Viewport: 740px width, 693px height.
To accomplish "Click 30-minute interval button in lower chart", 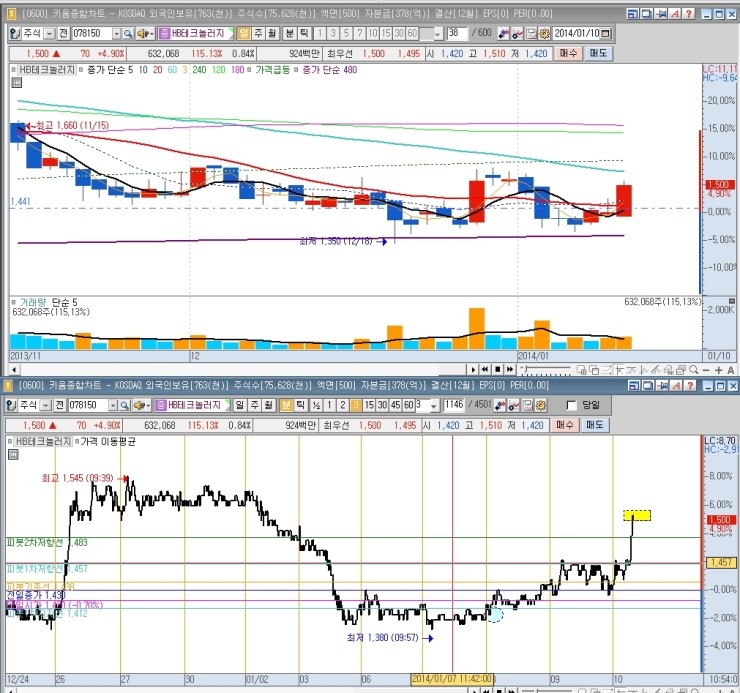I will click(x=382, y=405).
